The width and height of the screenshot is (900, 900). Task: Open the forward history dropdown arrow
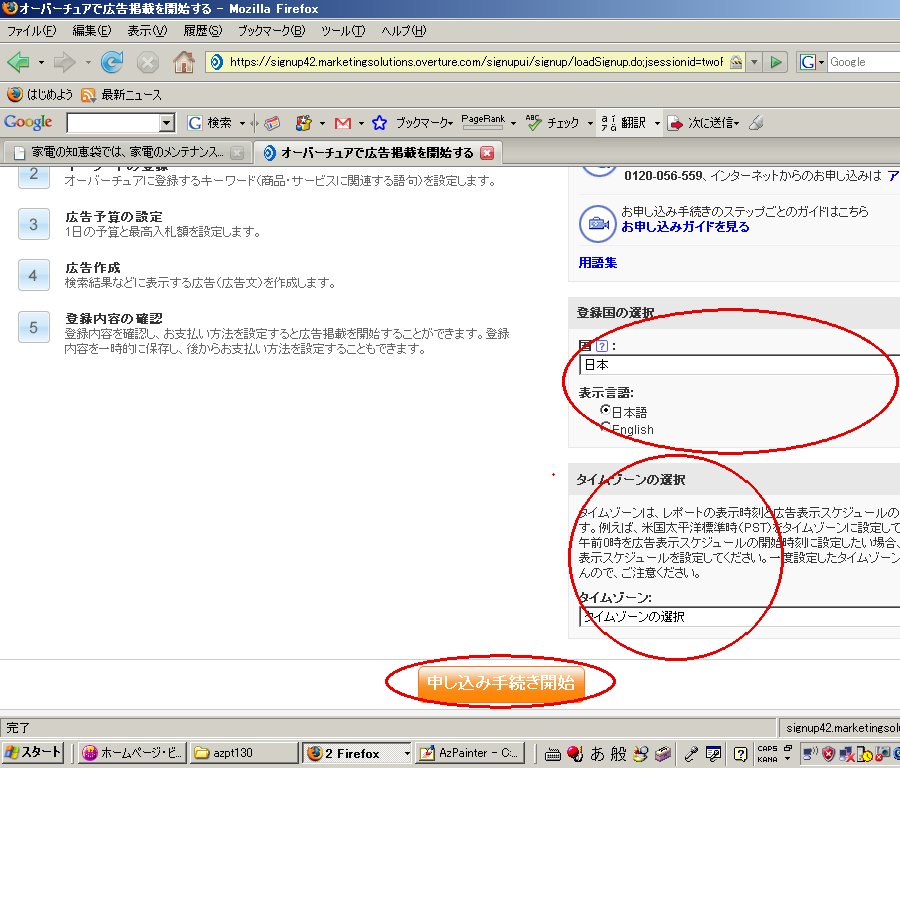87,62
